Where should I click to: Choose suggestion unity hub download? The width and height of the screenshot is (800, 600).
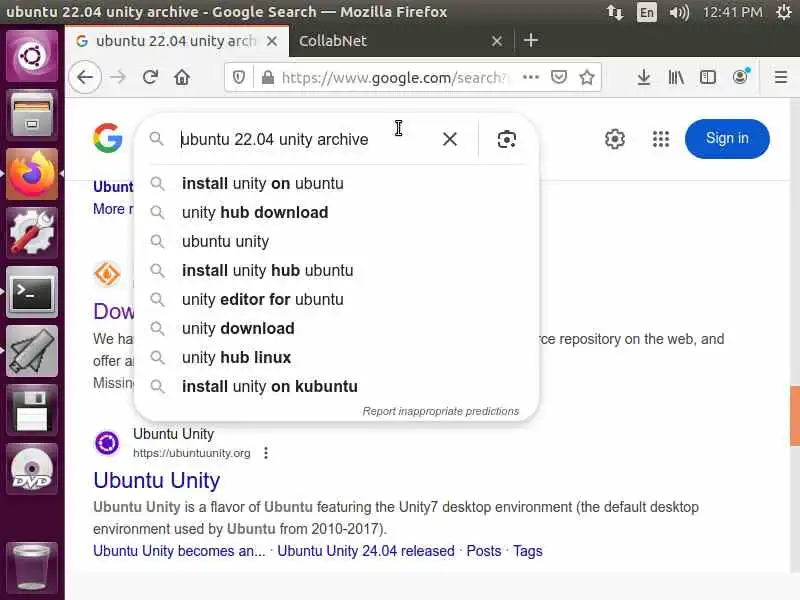[x=336, y=213]
